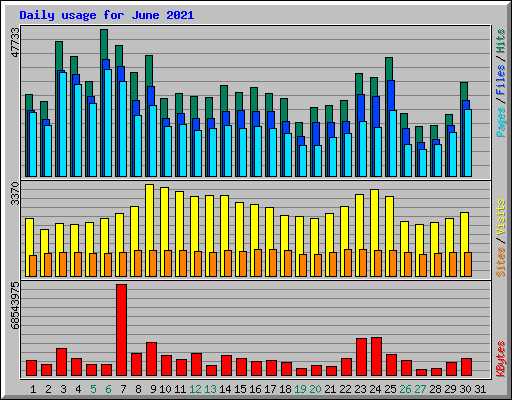The height and width of the screenshot is (400, 512).
Task: Click green weekend day label 12
Action: (195, 389)
